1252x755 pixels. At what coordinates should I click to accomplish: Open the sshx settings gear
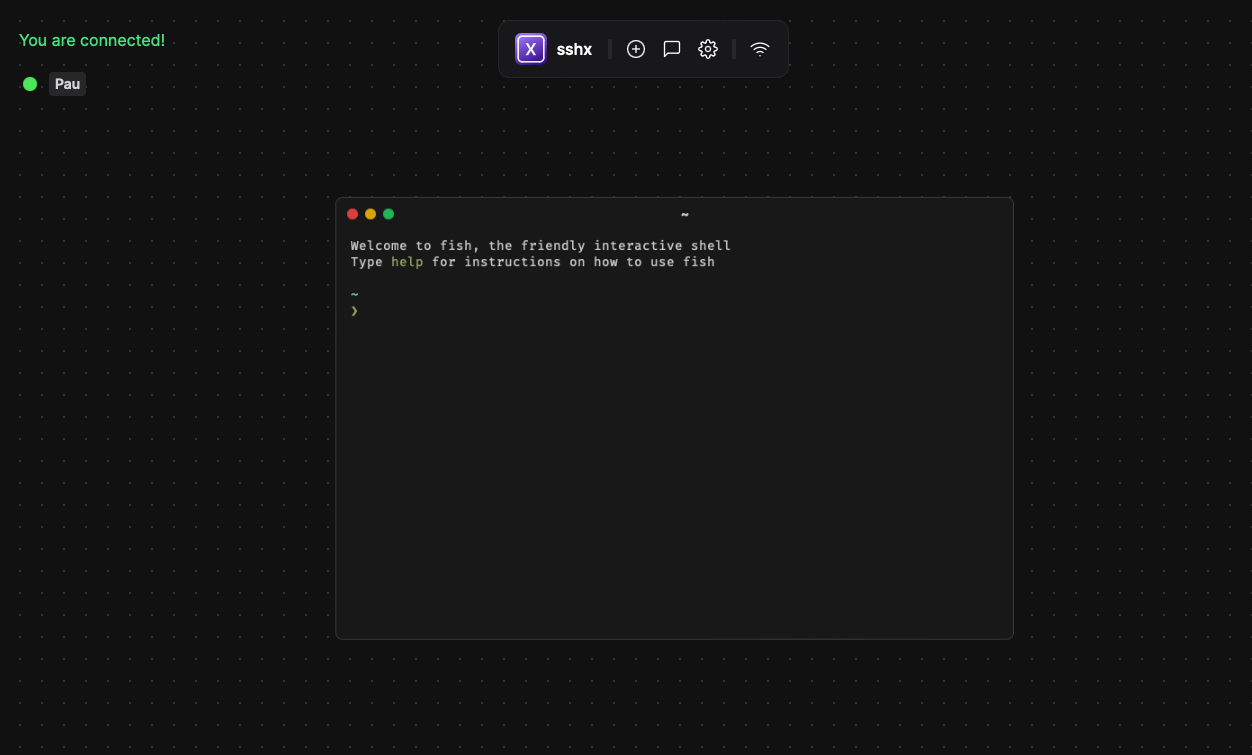click(x=707, y=48)
